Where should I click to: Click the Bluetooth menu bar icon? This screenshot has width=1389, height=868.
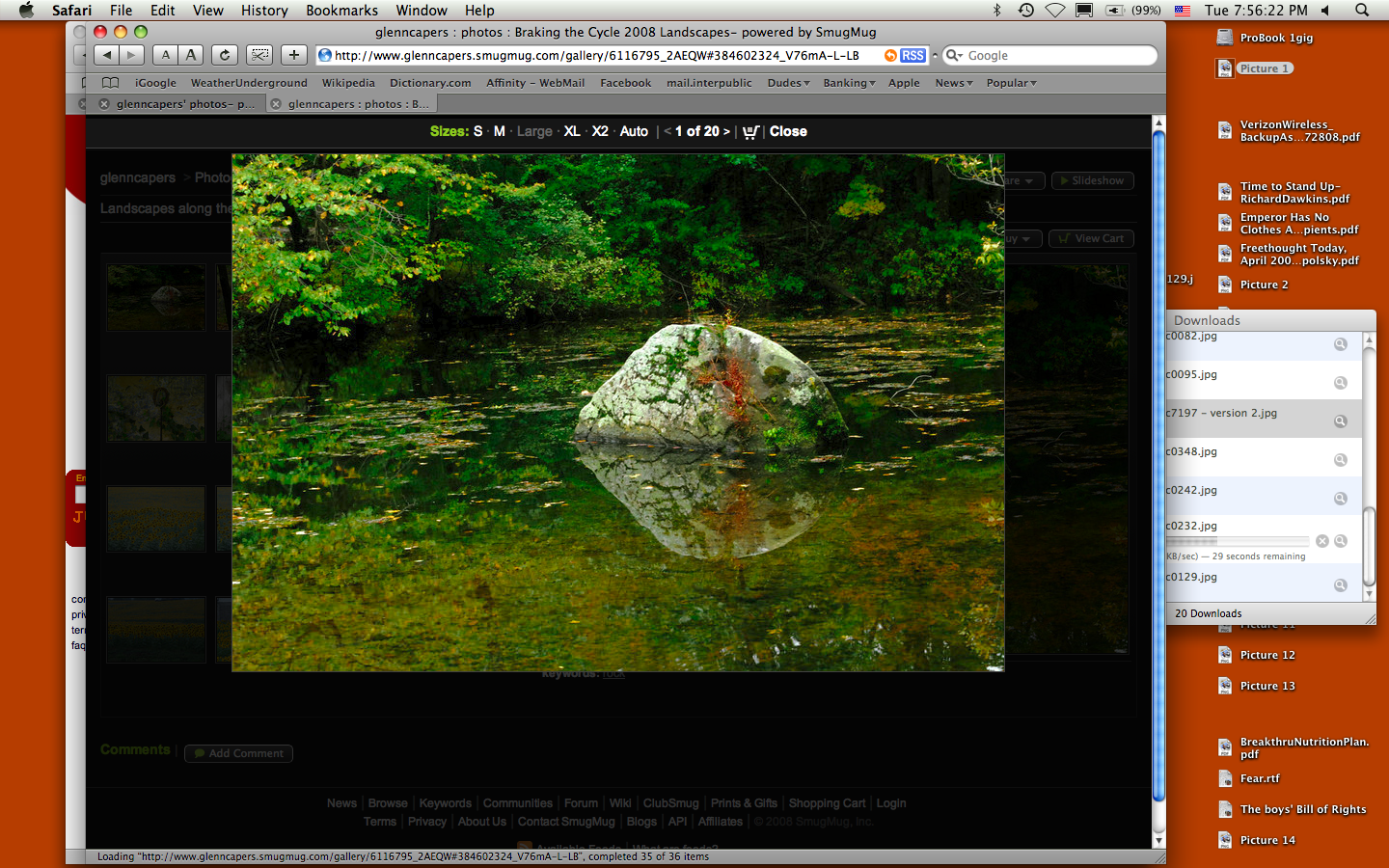pyautogui.click(x=997, y=10)
